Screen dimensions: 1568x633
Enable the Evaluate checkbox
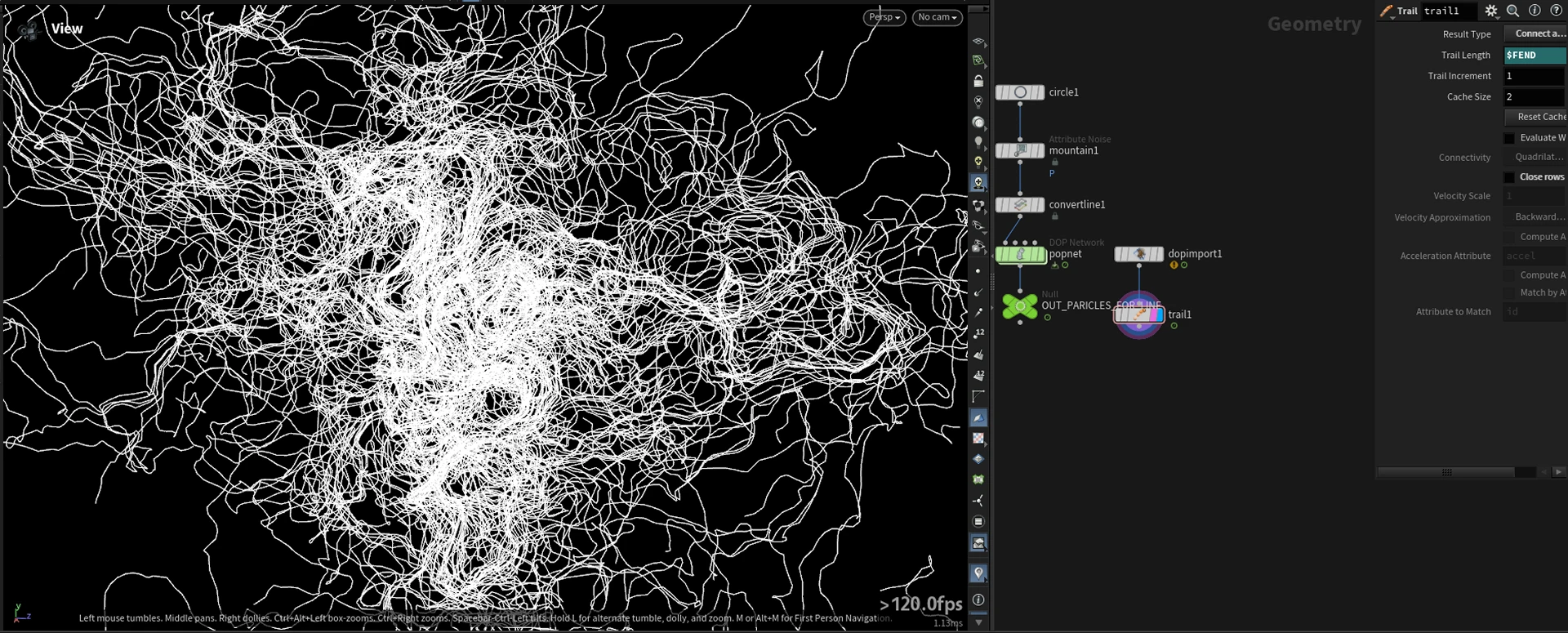pyautogui.click(x=1509, y=138)
